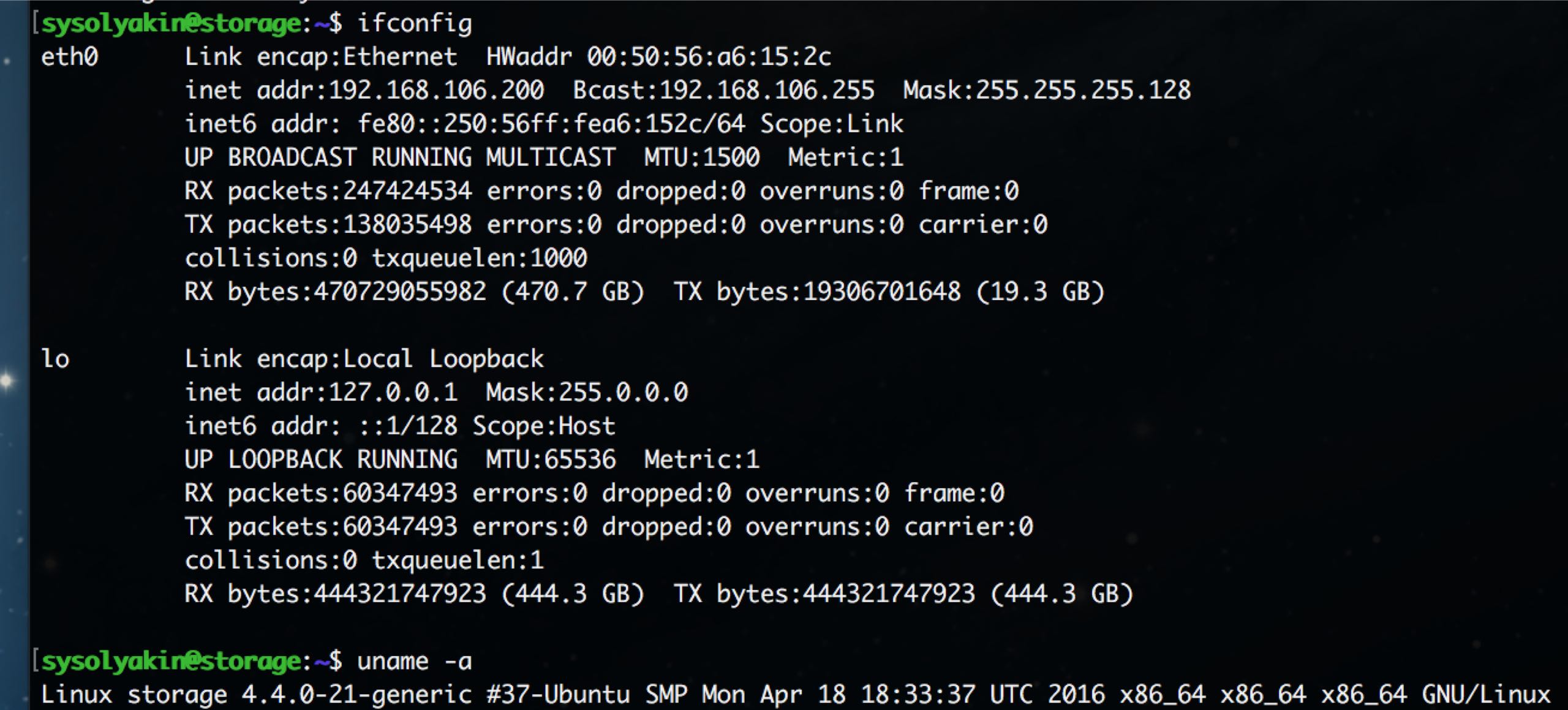Click the inet addr 192.168.106.200
The width and height of the screenshot is (1568, 710).
tap(435, 91)
